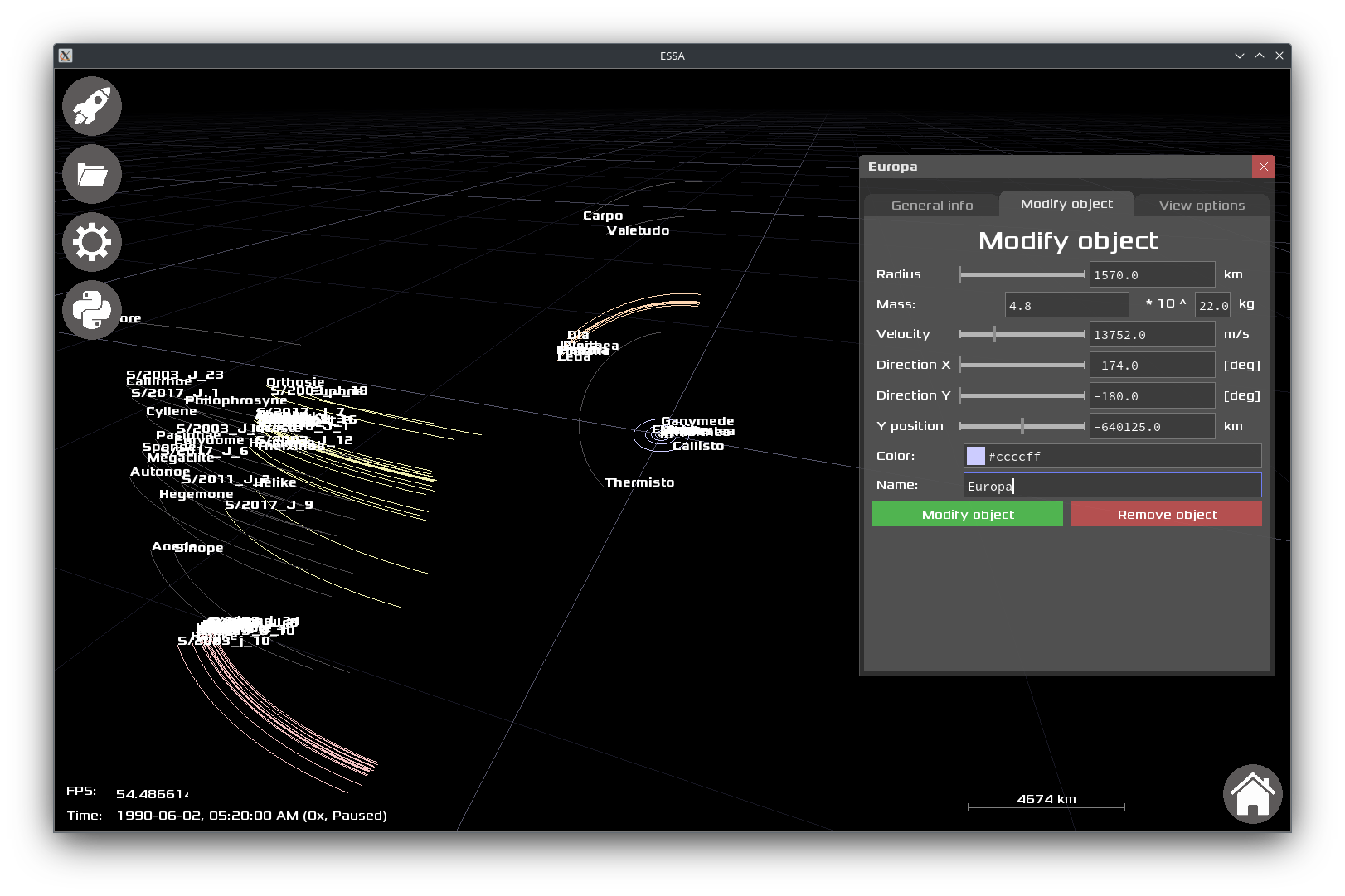Screen dimensions: 1345x896
Task: Adjust the Velocity slider
Action: (x=1022, y=334)
